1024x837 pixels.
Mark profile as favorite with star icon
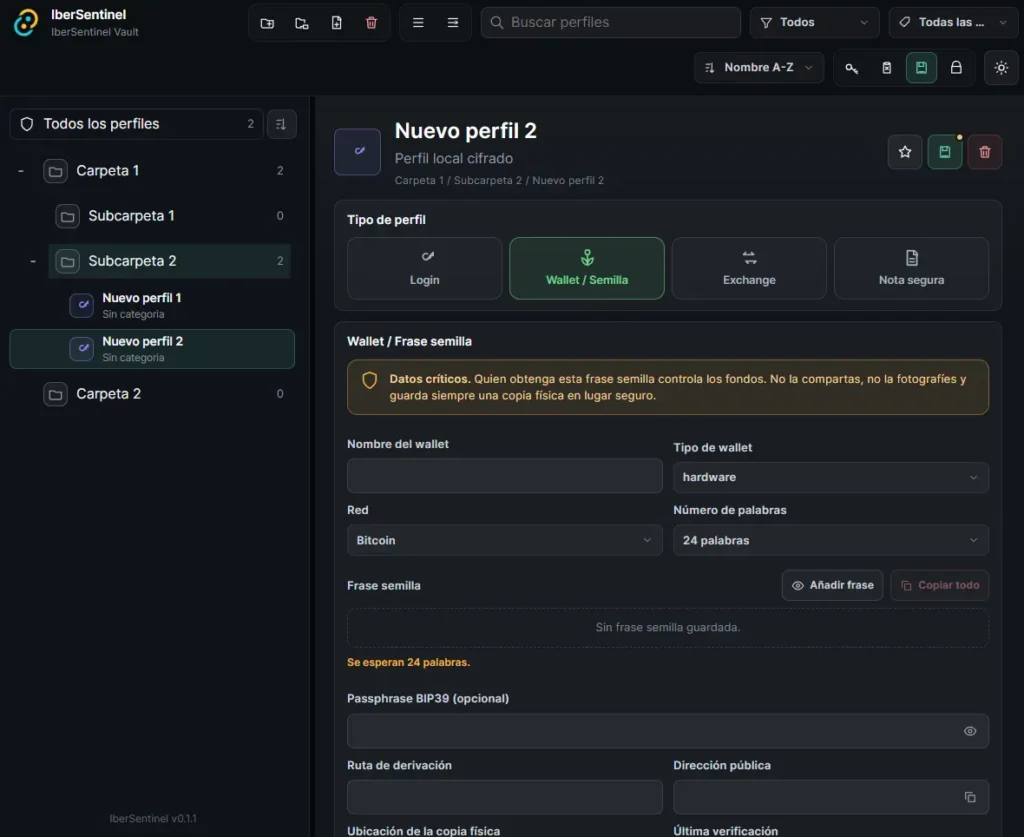click(904, 152)
